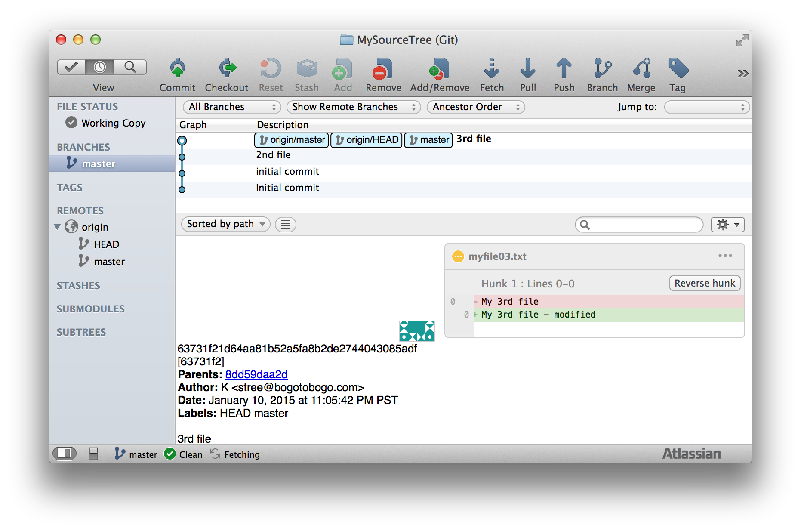
Task: Collapse the origin remote tree
Action: [x=57, y=226]
